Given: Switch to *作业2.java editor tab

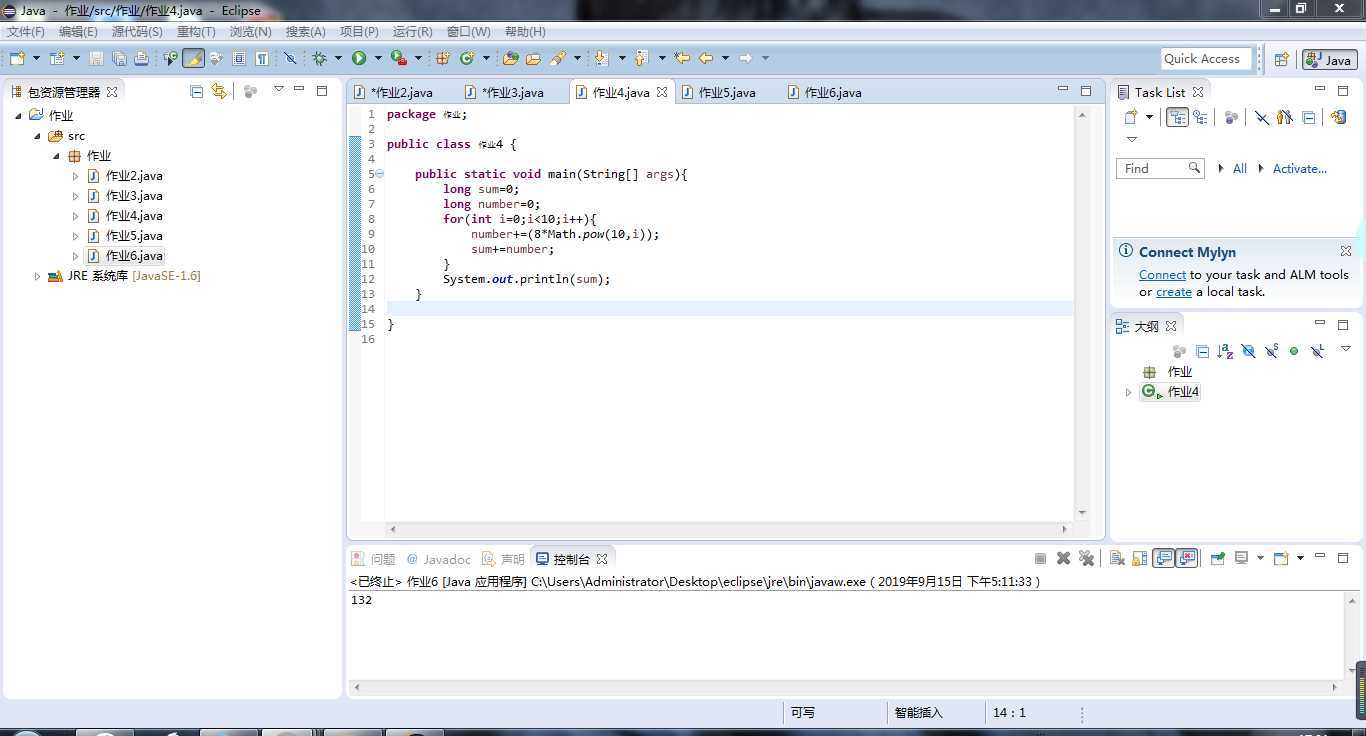Looking at the screenshot, I should [401, 92].
